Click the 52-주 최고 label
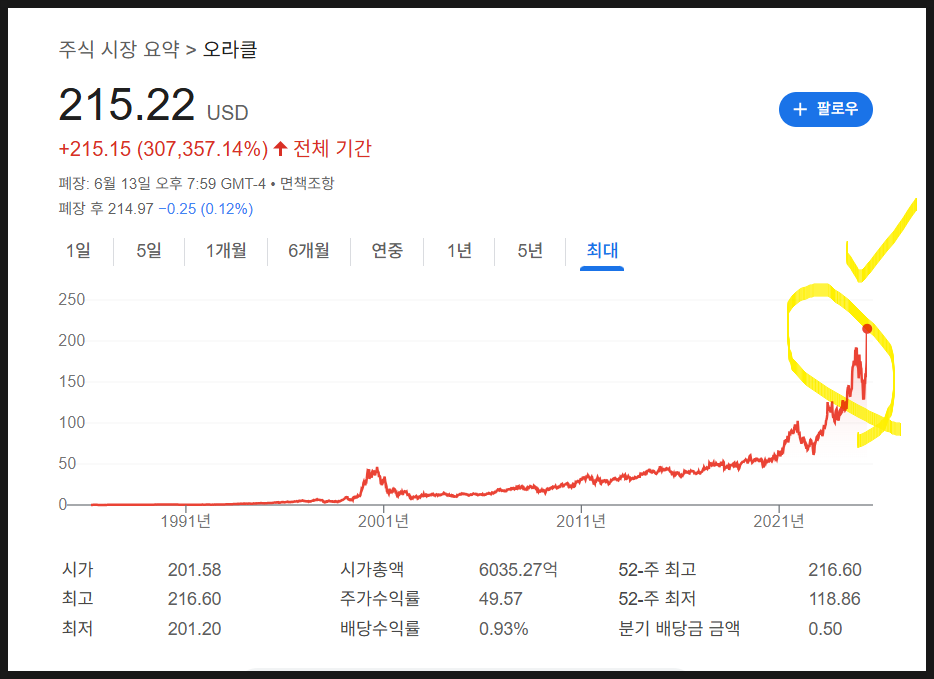The width and height of the screenshot is (934, 679). [x=657, y=570]
